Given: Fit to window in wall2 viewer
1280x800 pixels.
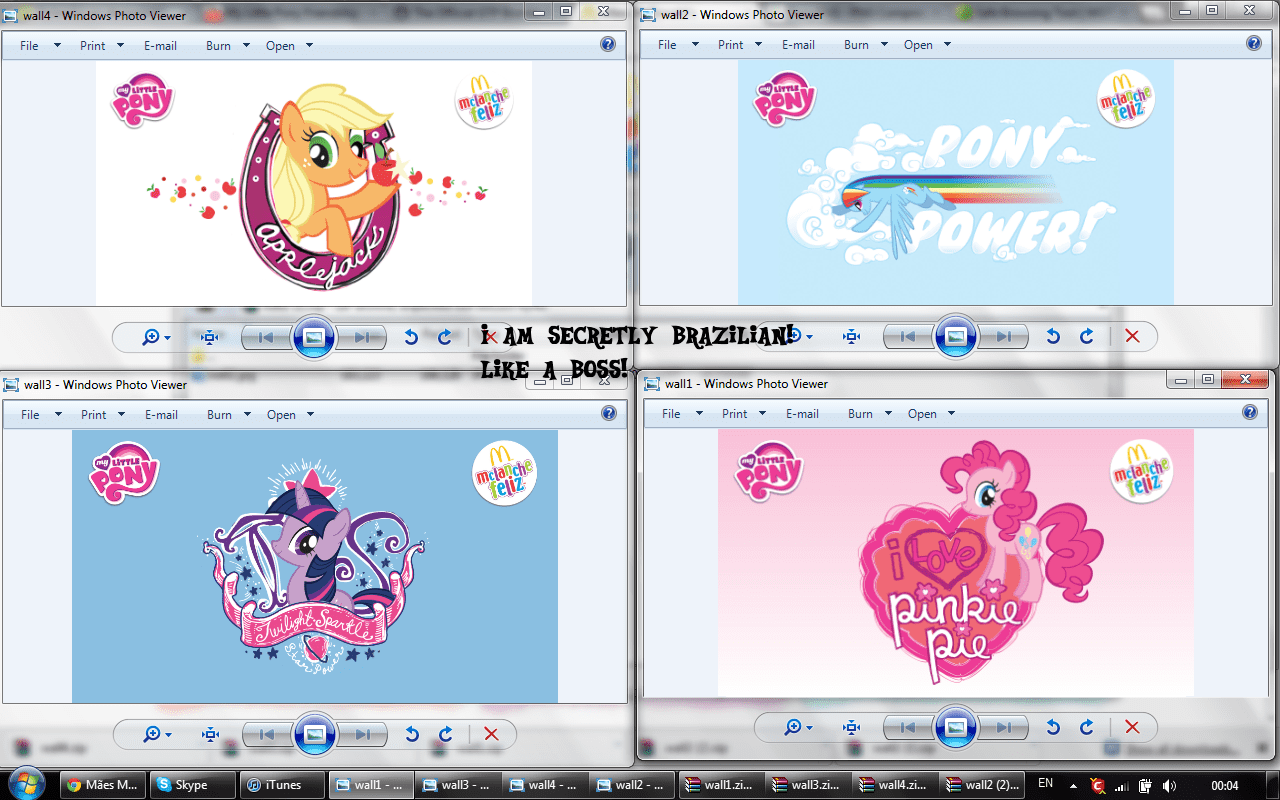Looking at the screenshot, I should coord(851,336).
